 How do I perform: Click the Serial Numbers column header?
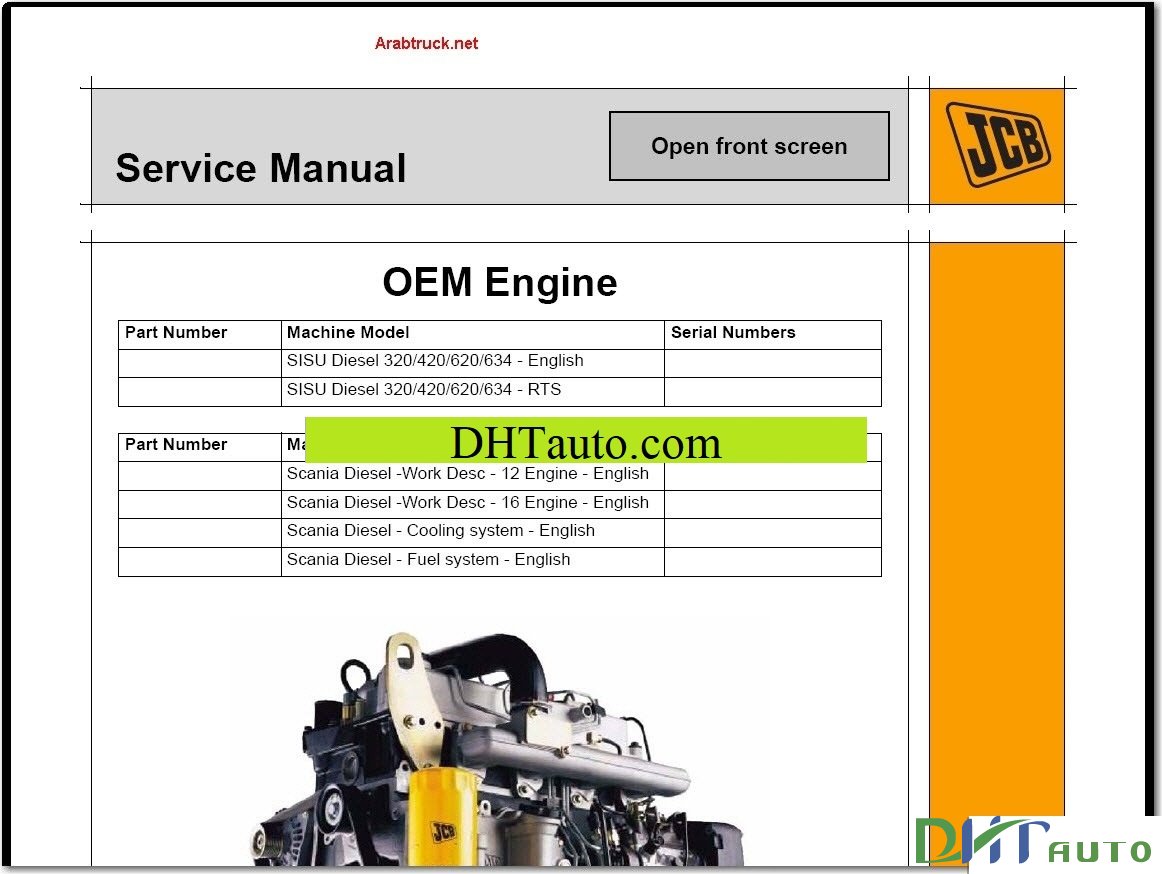[733, 332]
